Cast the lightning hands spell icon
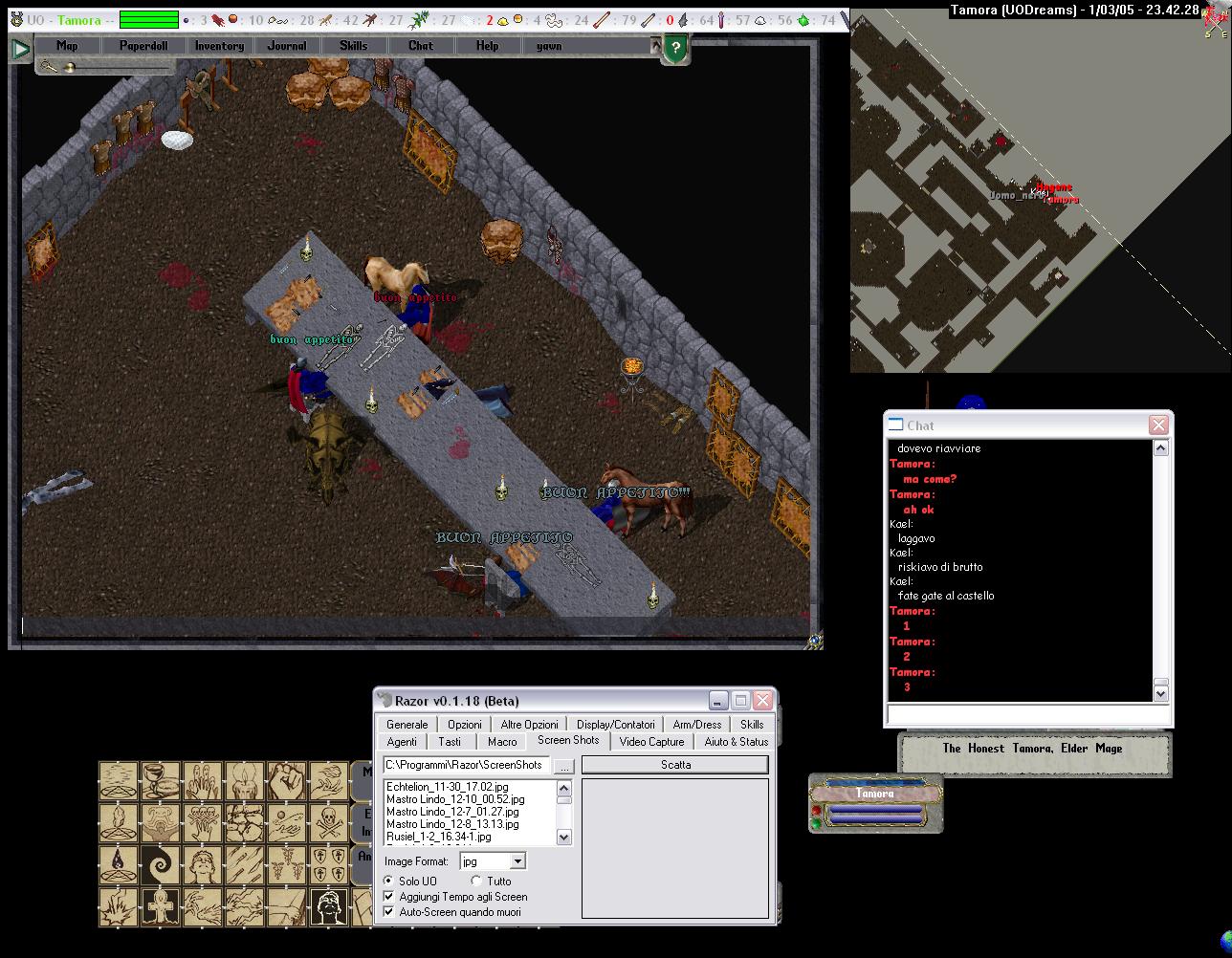 pyautogui.click(x=202, y=907)
